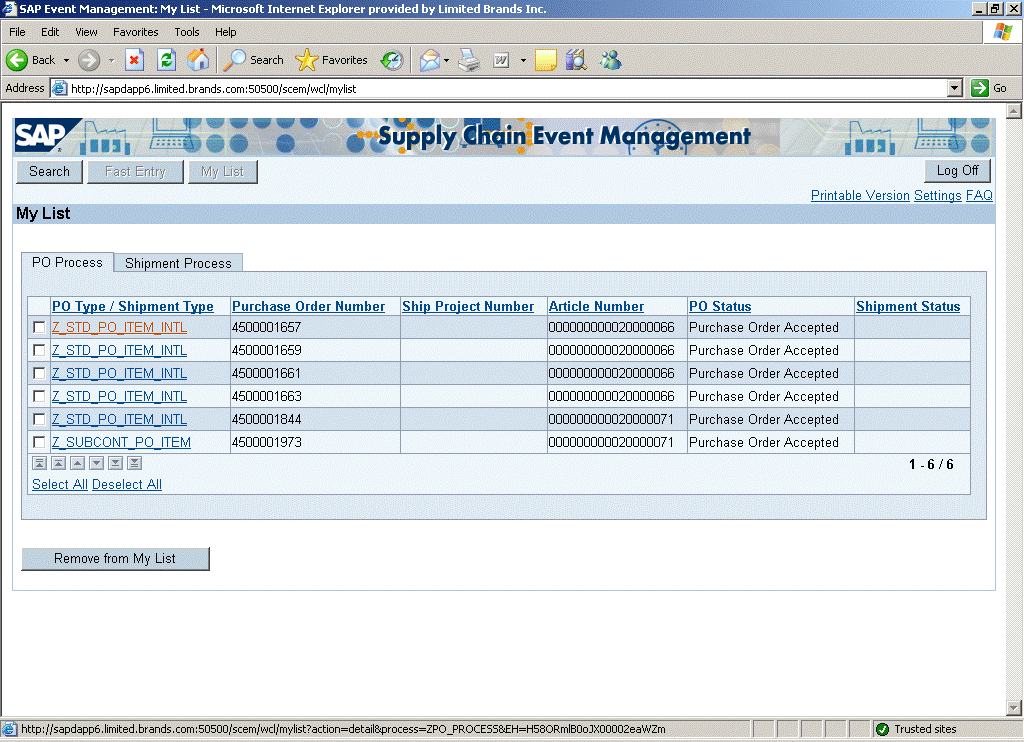Open Z_SUBCONT_PO_ITEM detail link
The height and width of the screenshot is (742, 1024).
point(121,442)
